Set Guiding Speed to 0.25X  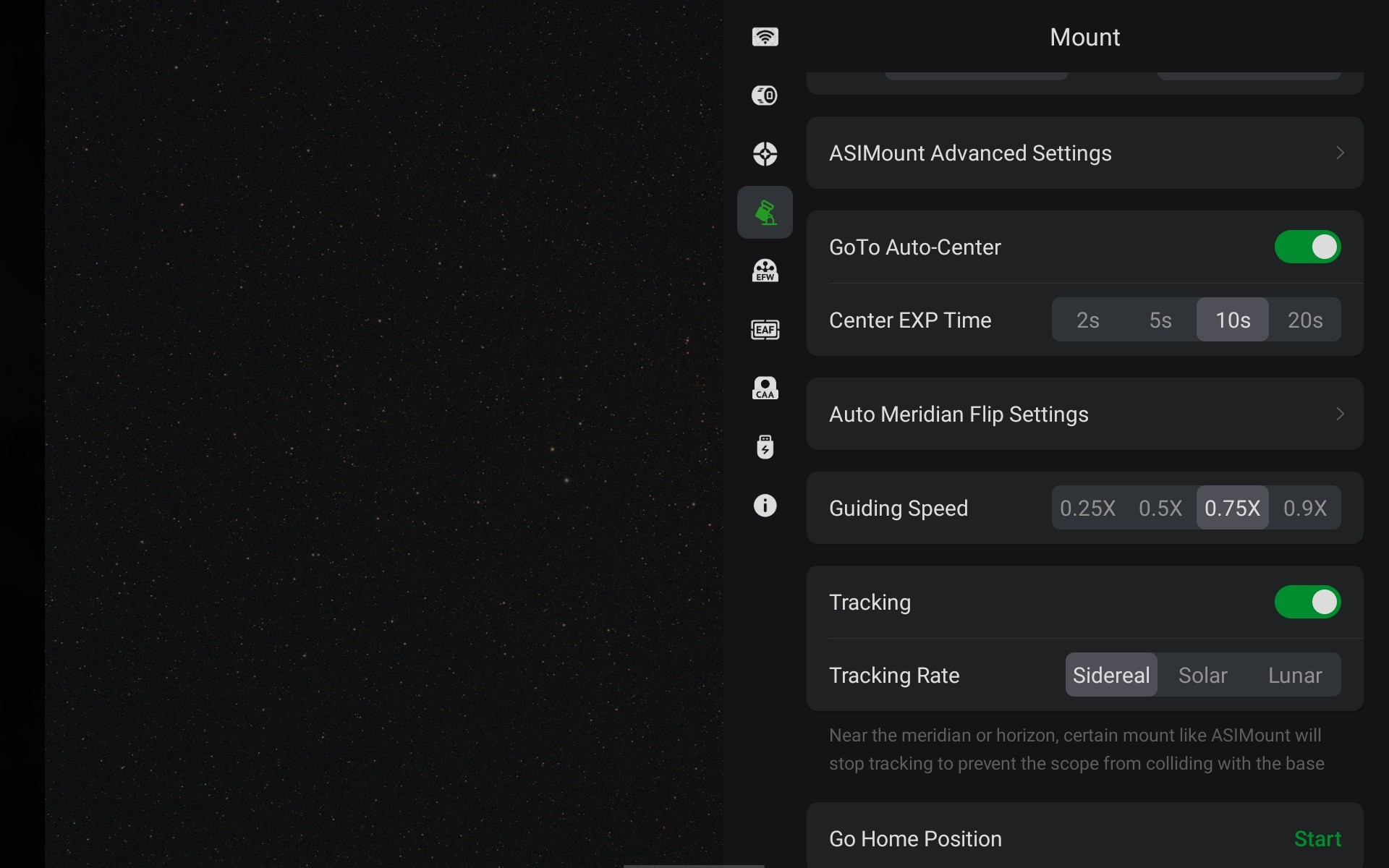point(1087,508)
